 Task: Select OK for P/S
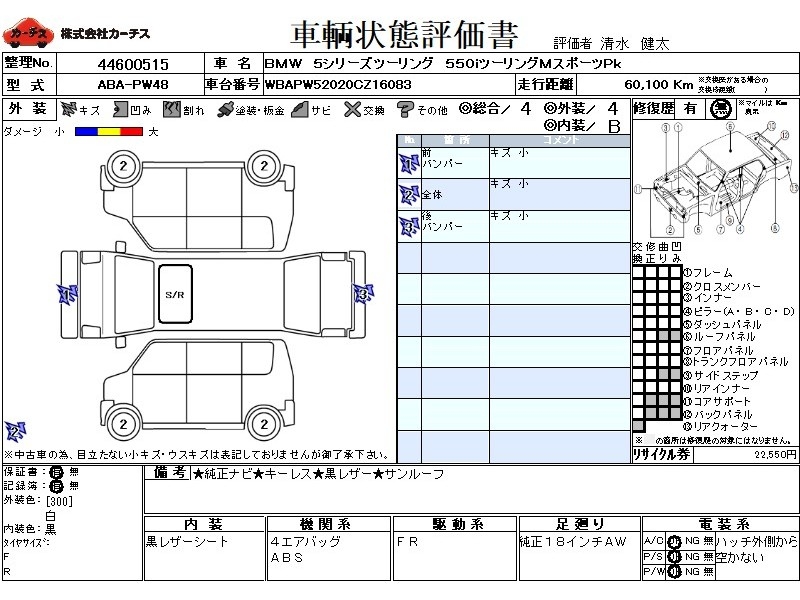(x=674, y=557)
